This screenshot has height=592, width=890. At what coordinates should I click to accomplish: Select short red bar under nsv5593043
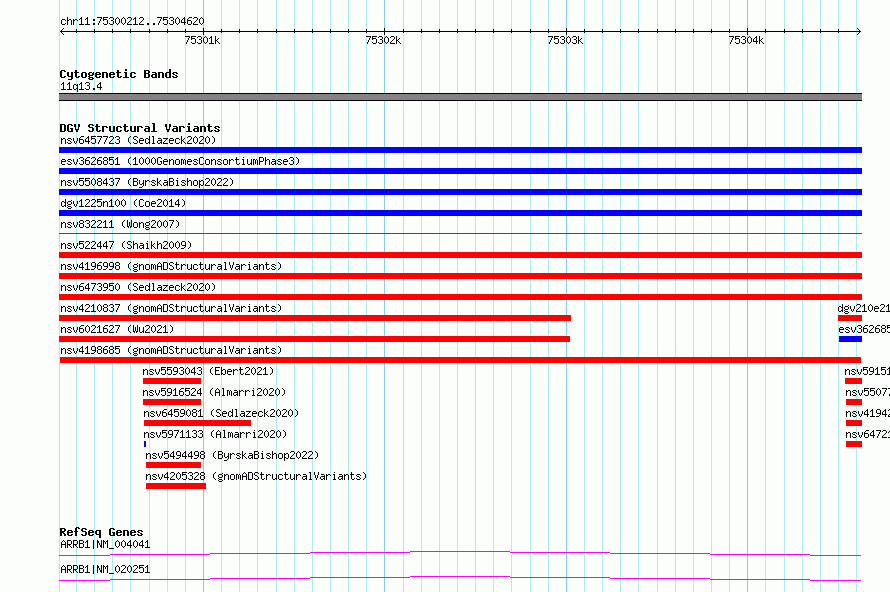coord(172,381)
